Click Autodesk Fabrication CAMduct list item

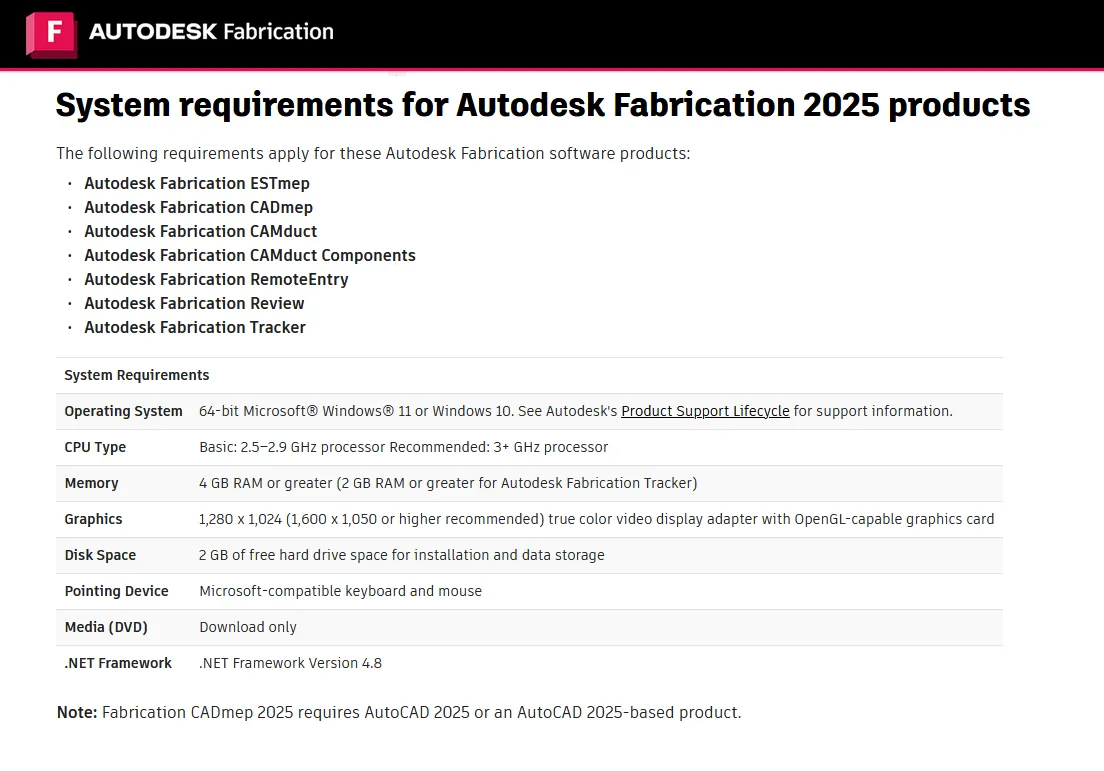point(200,232)
